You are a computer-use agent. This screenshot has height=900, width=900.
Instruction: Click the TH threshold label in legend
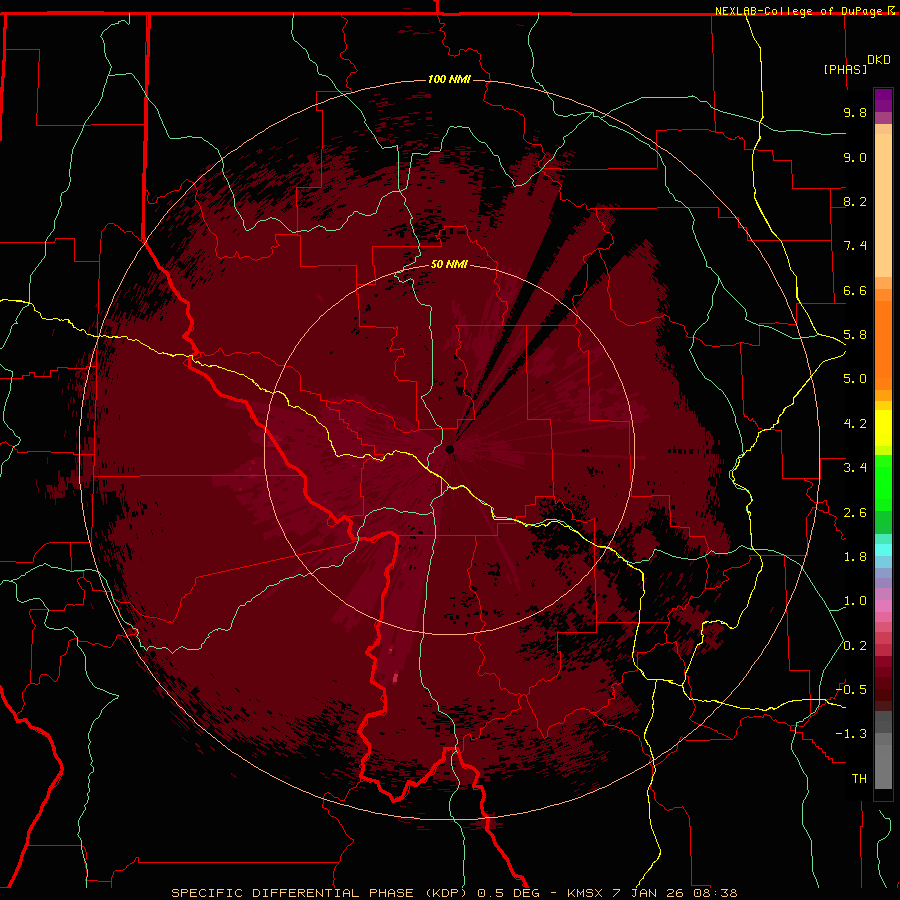(859, 779)
